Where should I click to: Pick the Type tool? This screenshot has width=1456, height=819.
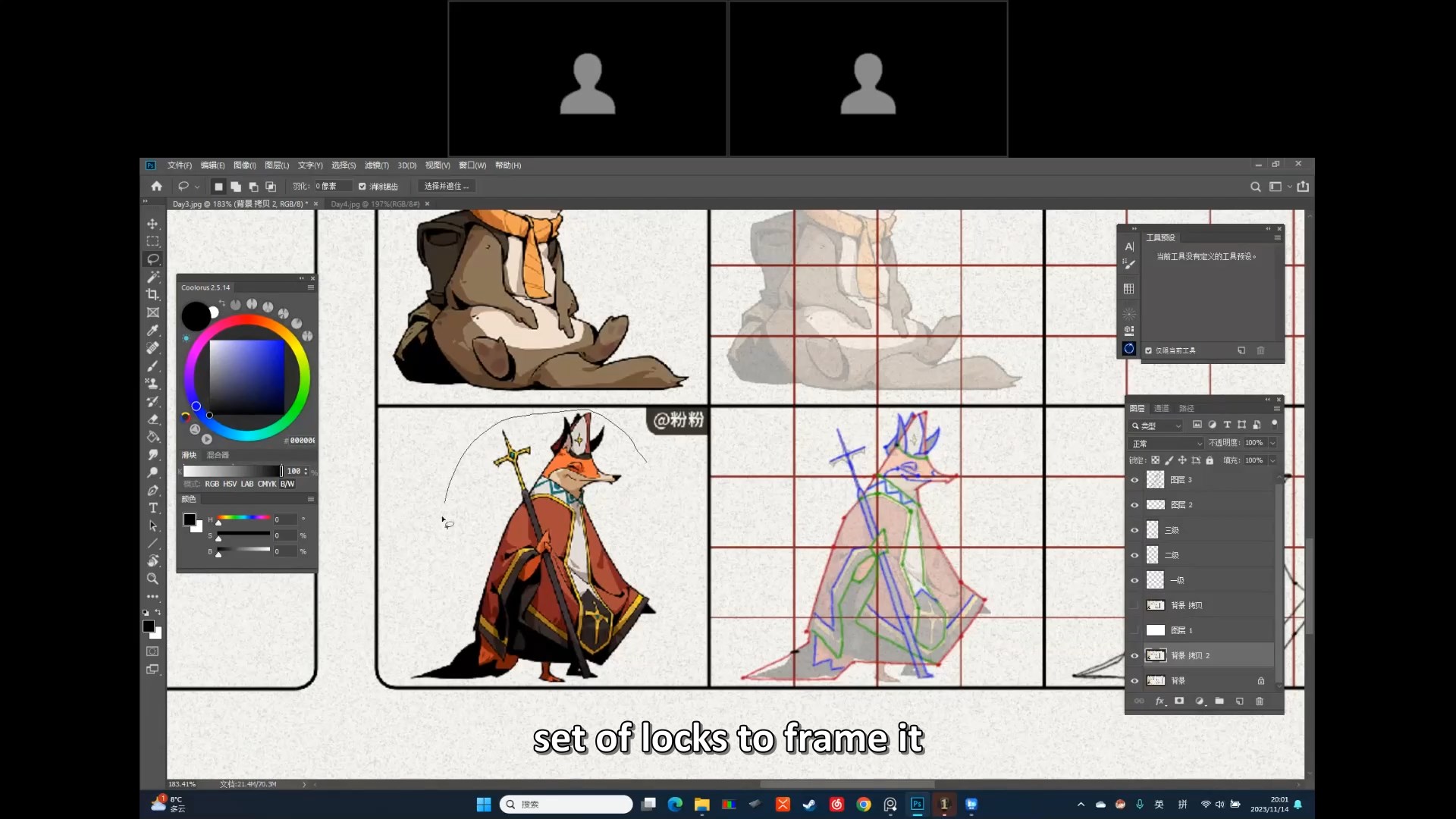[x=152, y=508]
